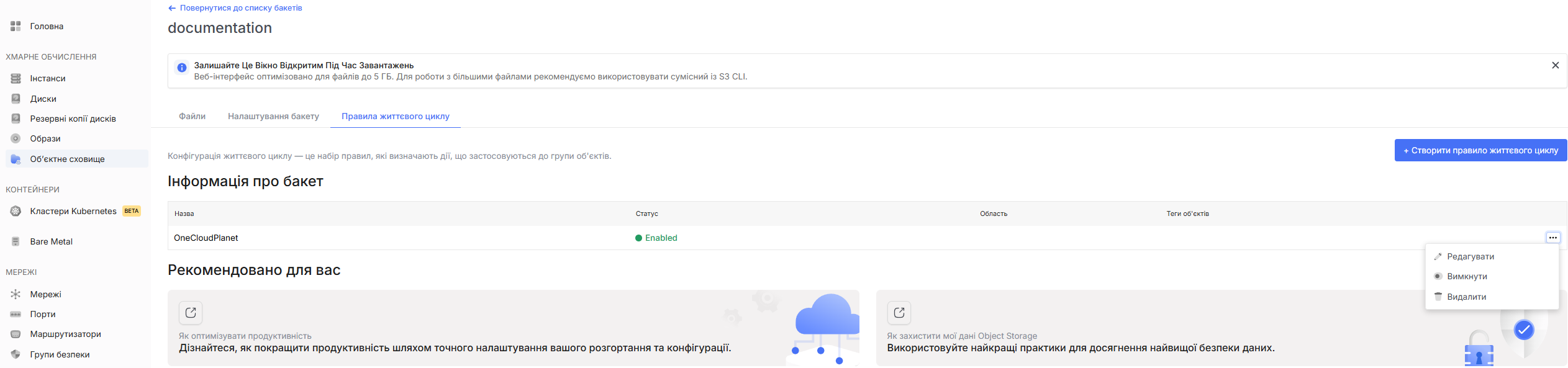Go back via Повернутися до списку бакетів
The image size is (1568, 368).
click(x=235, y=8)
